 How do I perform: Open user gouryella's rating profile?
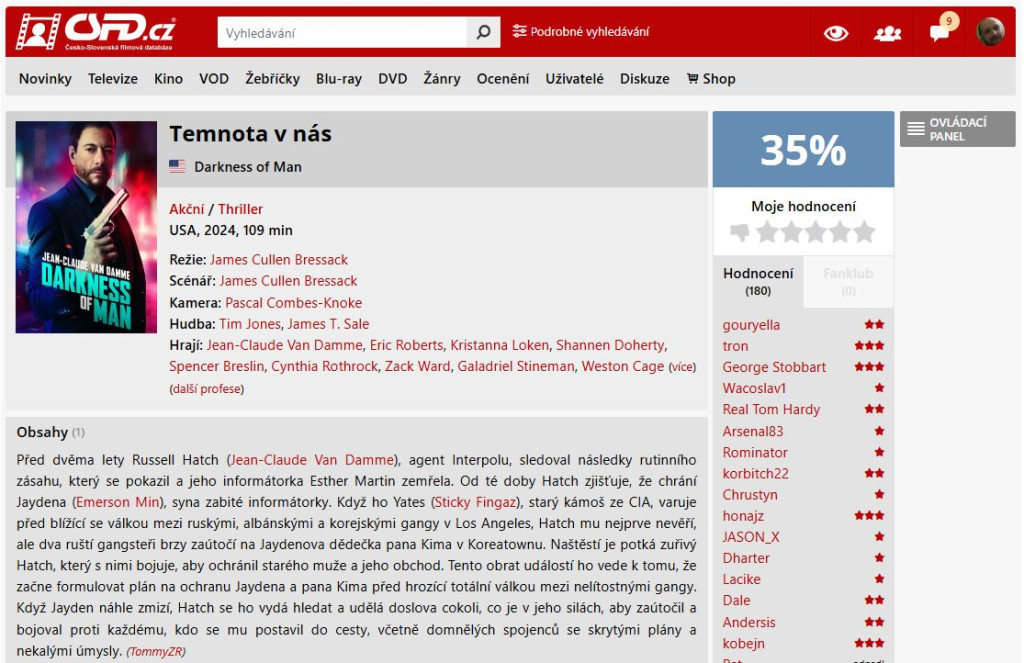point(751,325)
